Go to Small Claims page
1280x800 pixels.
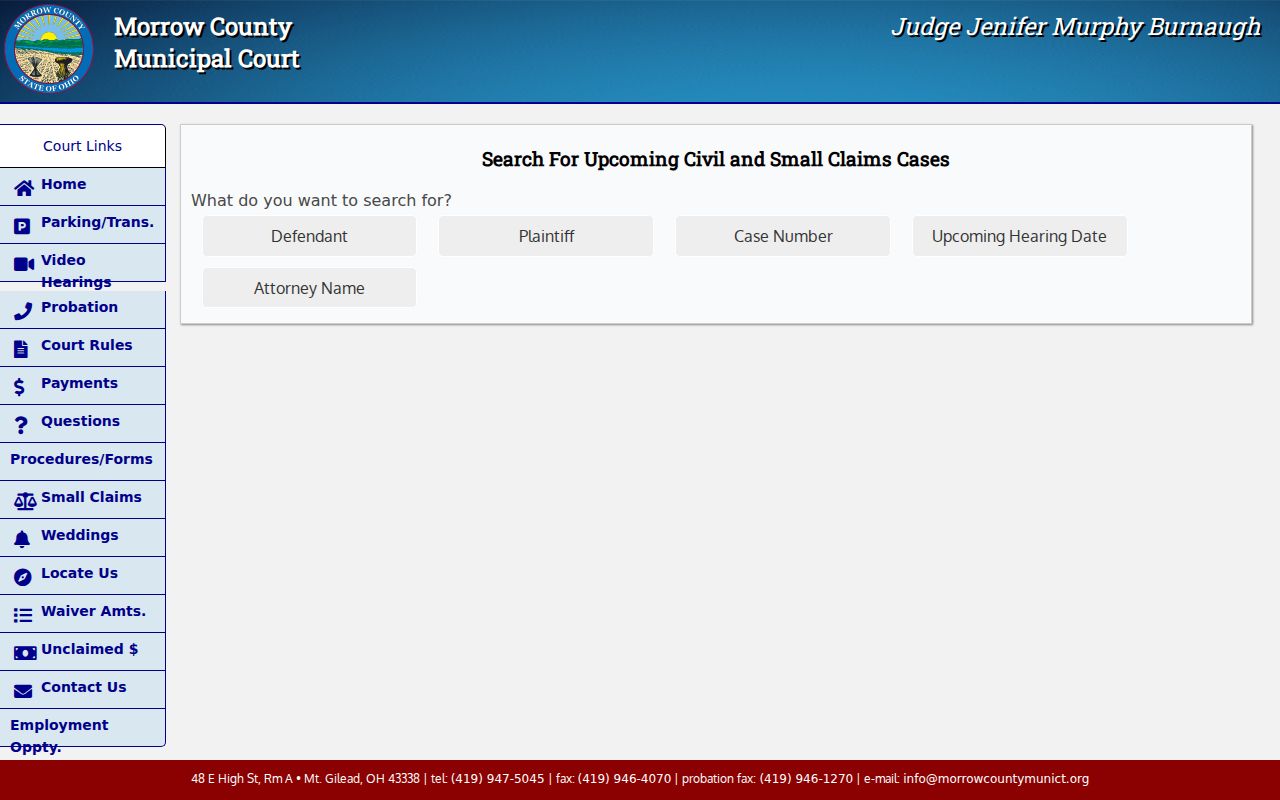pyautogui.click(x=82, y=499)
